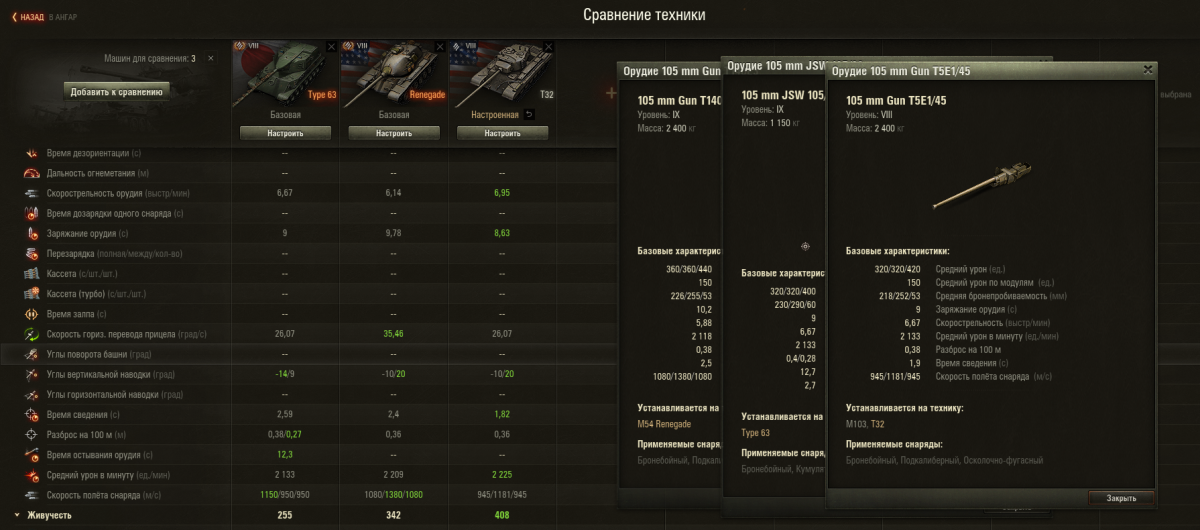1200x530 pixels.
Task: Go back to hangar via Назад
Action: (x=29, y=17)
